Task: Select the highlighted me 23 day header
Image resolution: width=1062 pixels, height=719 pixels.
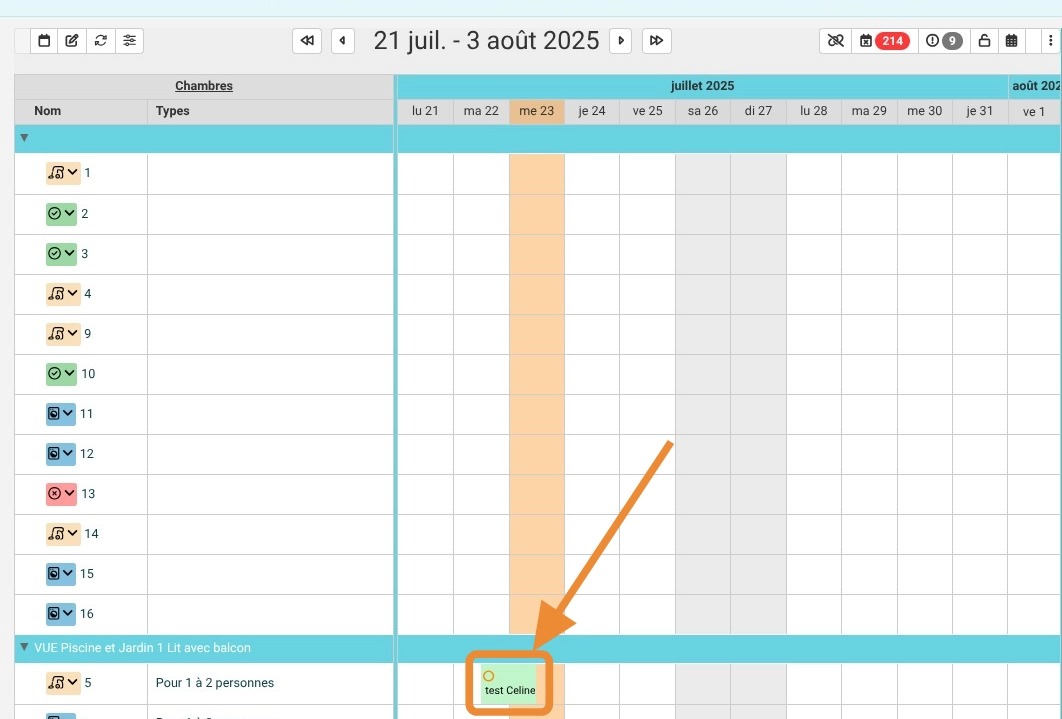Action: pos(536,111)
